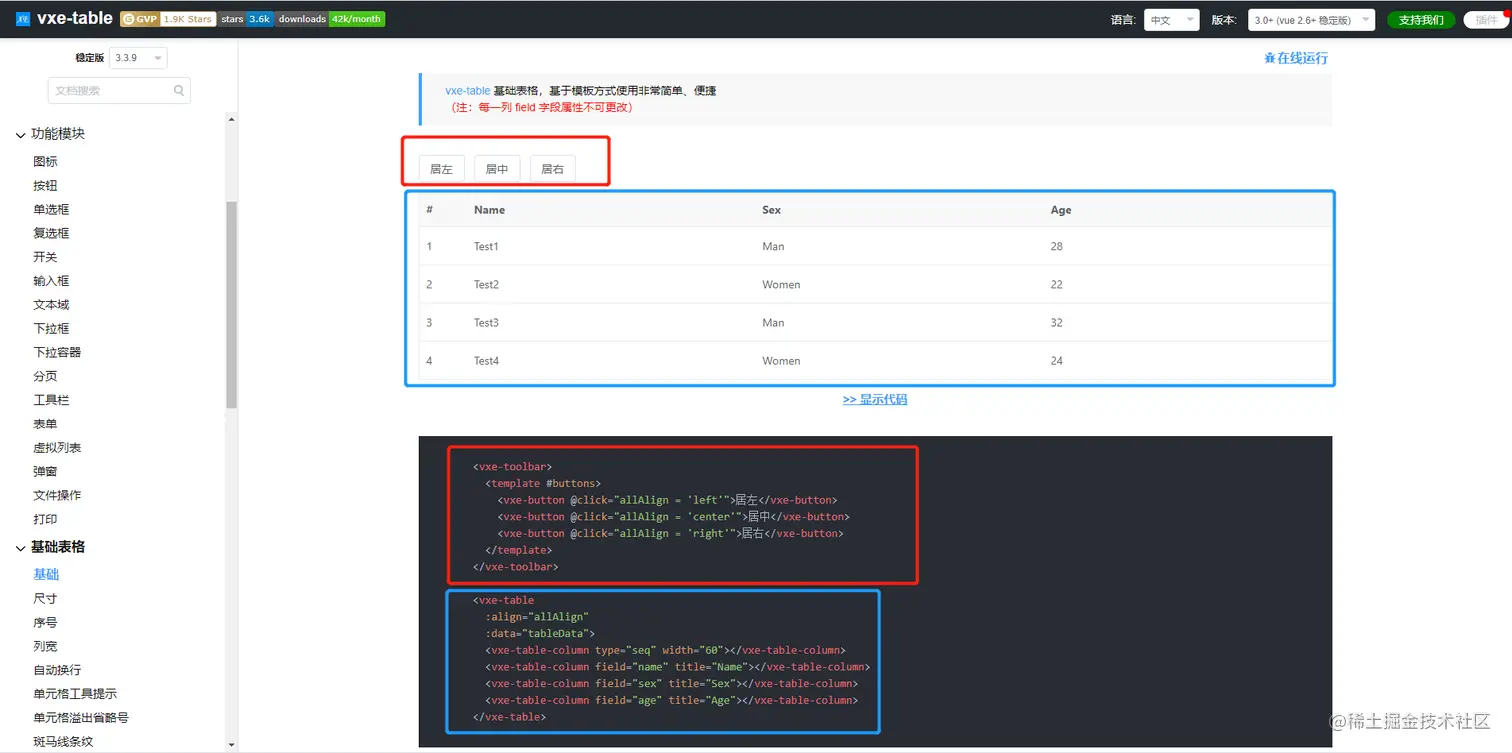
Task: Click the 支持我们 button
Action: (1421, 20)
